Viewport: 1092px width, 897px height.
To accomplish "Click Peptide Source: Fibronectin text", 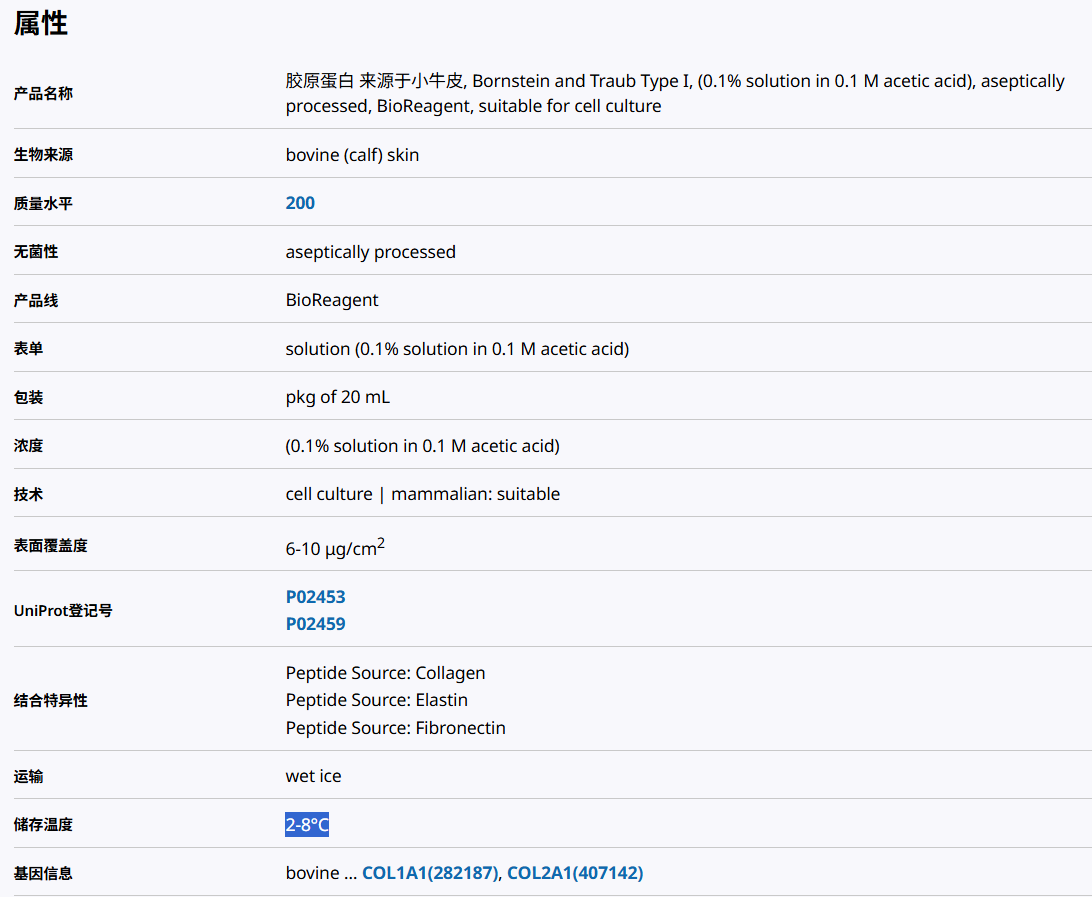I will click(x=395, y=728).
